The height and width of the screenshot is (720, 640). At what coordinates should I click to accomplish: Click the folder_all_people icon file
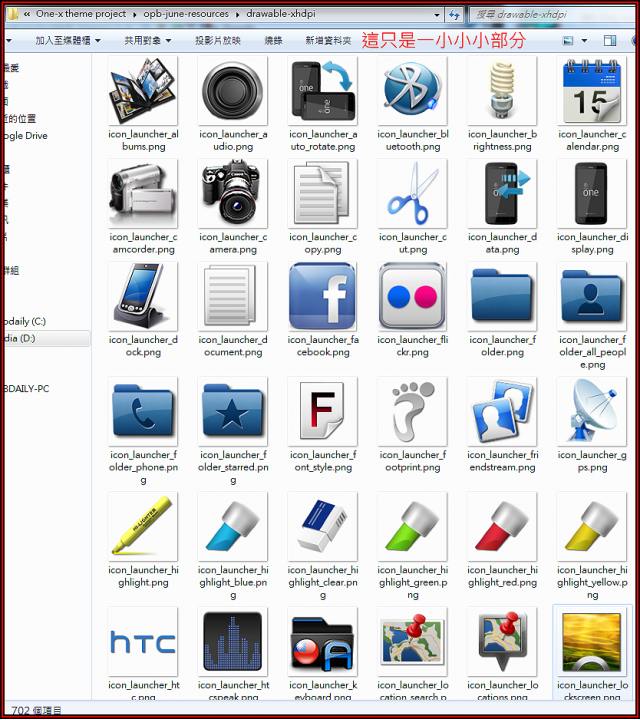[x=592, y=297]
